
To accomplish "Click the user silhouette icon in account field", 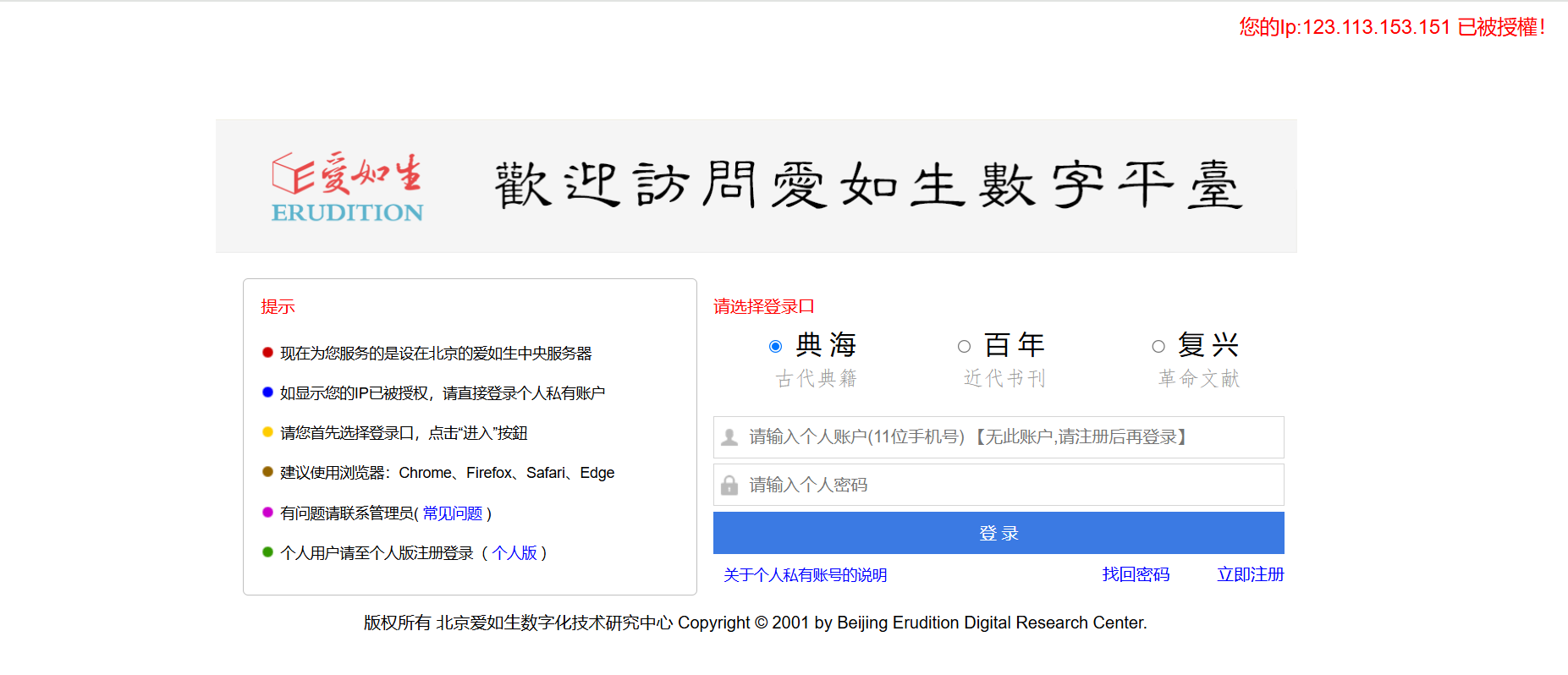I will [729, 437].
